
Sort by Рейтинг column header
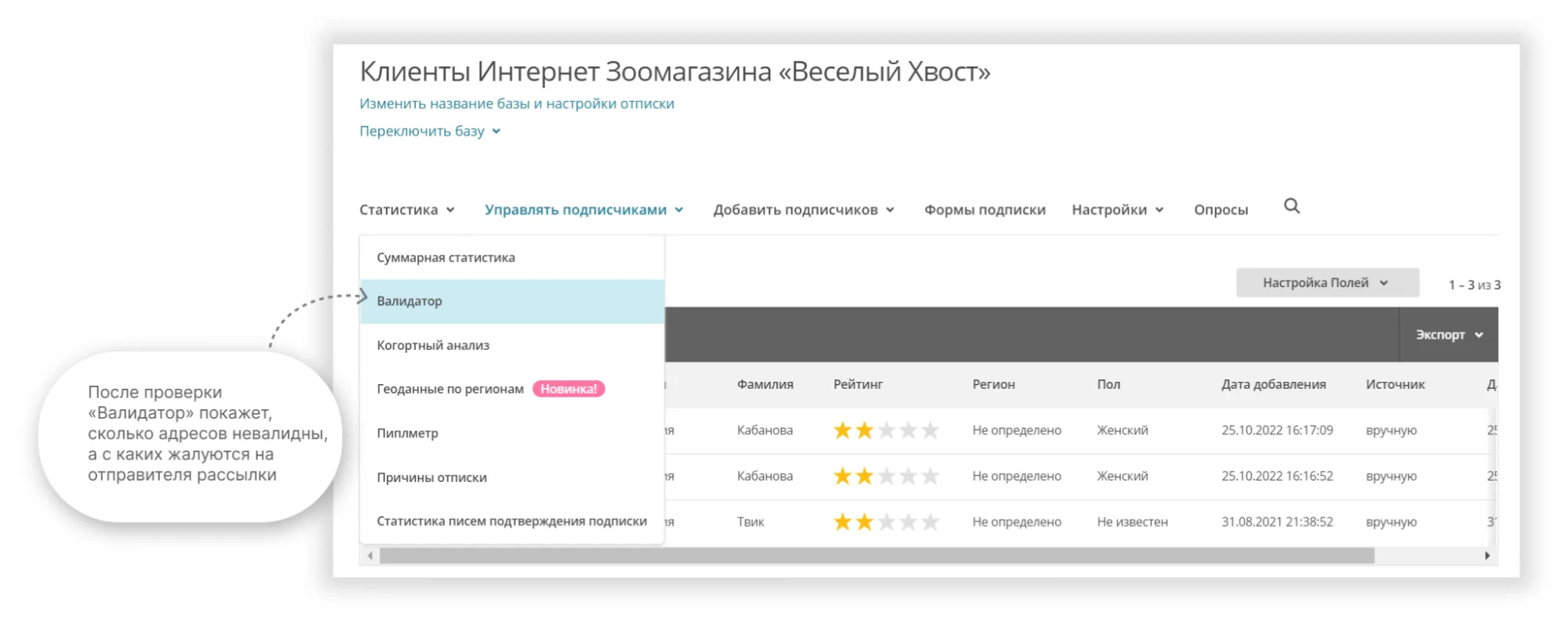click(858, 384)
